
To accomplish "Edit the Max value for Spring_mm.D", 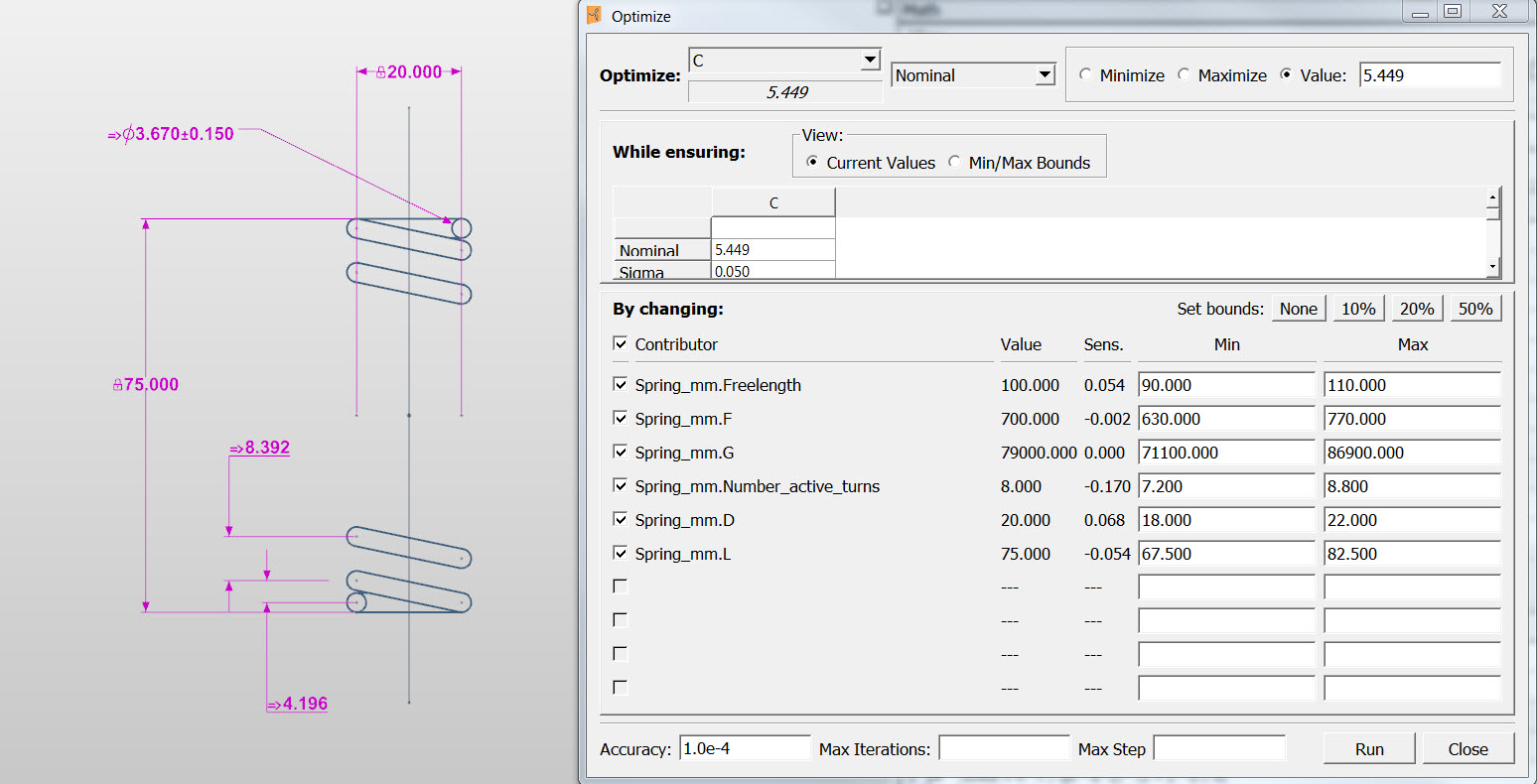I will 1412,520.
